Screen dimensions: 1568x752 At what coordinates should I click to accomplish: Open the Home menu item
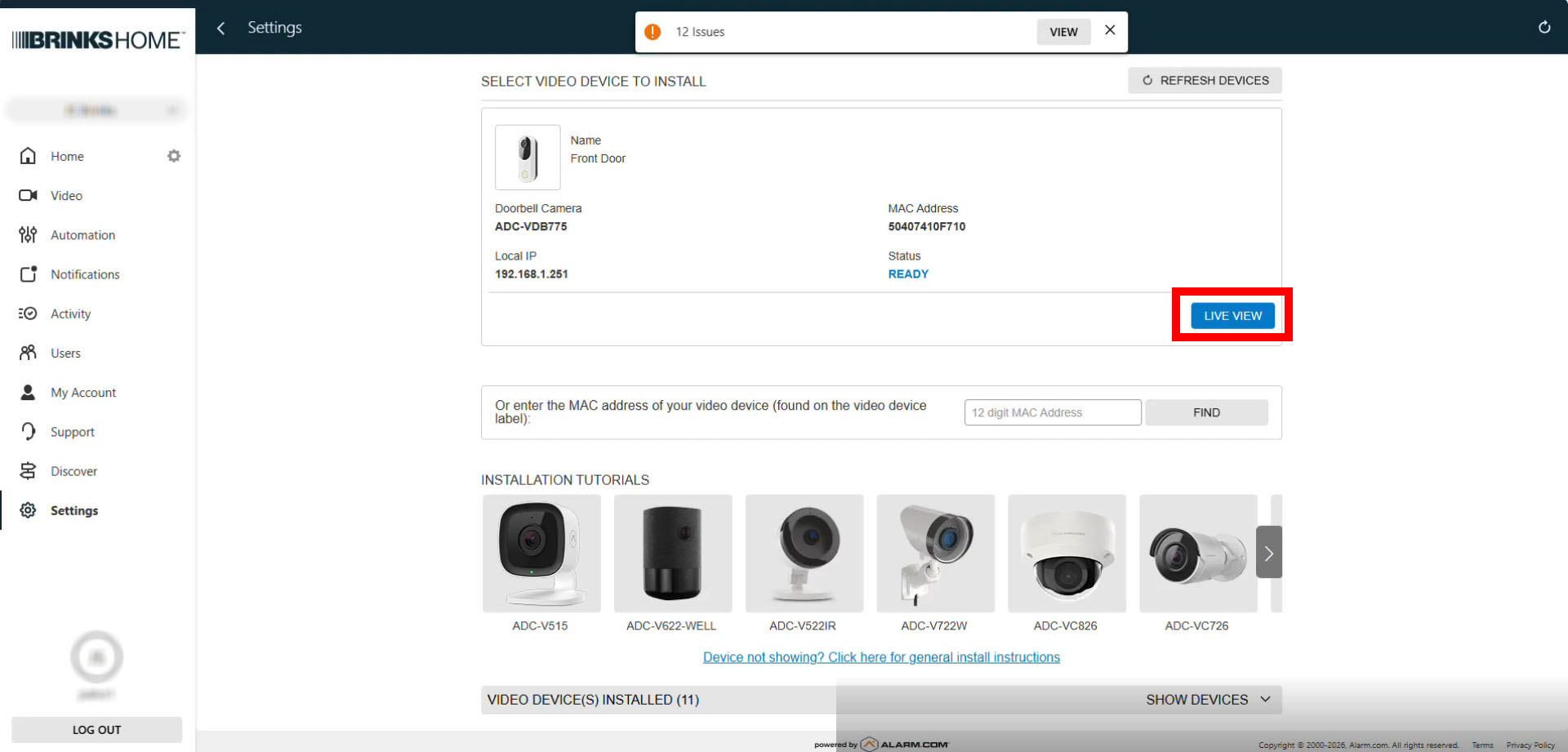(x=67, y=156)
